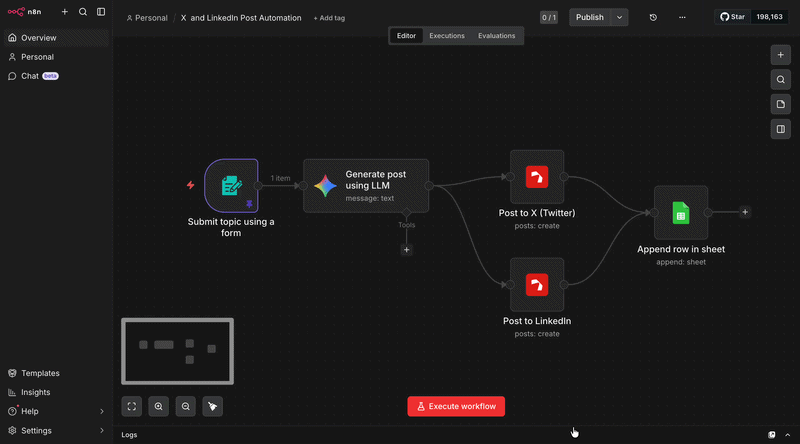Add node with the top-right plus button
This screenshot has height=444, width=800.
[x=781, y=55]
